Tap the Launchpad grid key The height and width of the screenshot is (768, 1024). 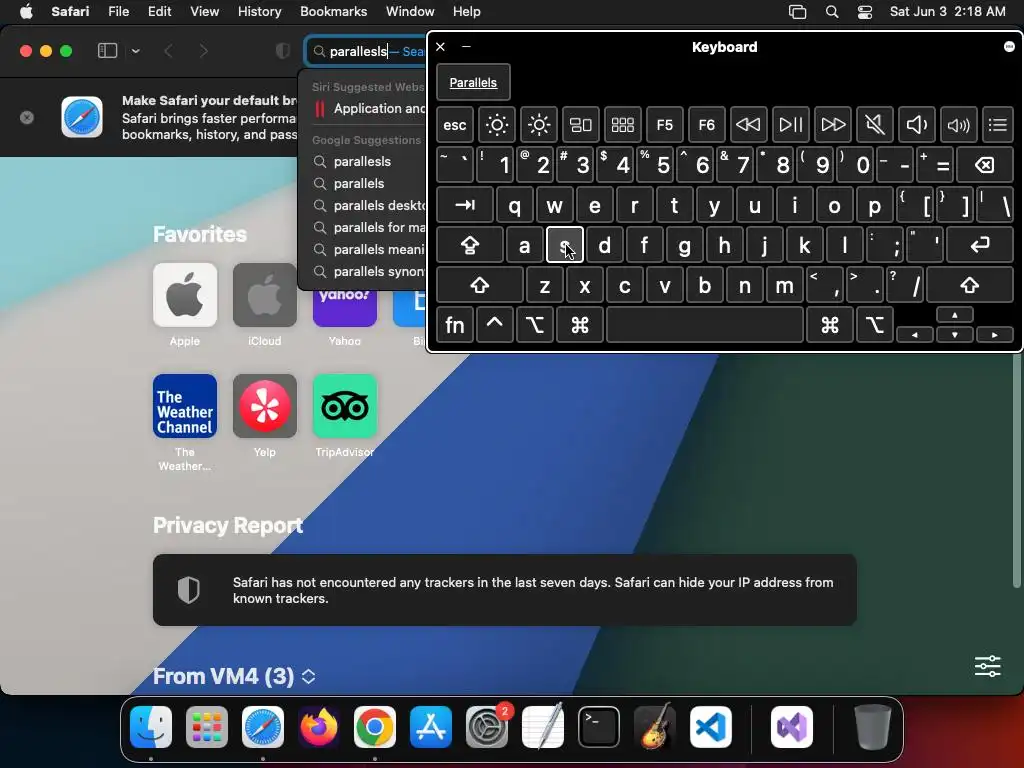click(622, 125)
